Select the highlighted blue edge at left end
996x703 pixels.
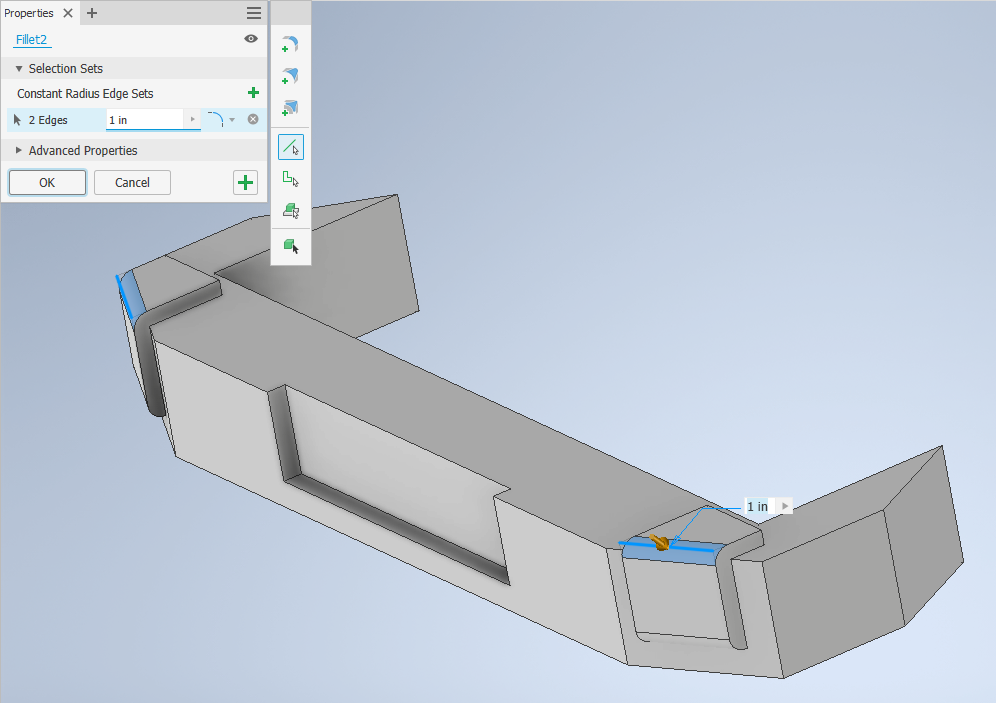[x=125, y=297]
